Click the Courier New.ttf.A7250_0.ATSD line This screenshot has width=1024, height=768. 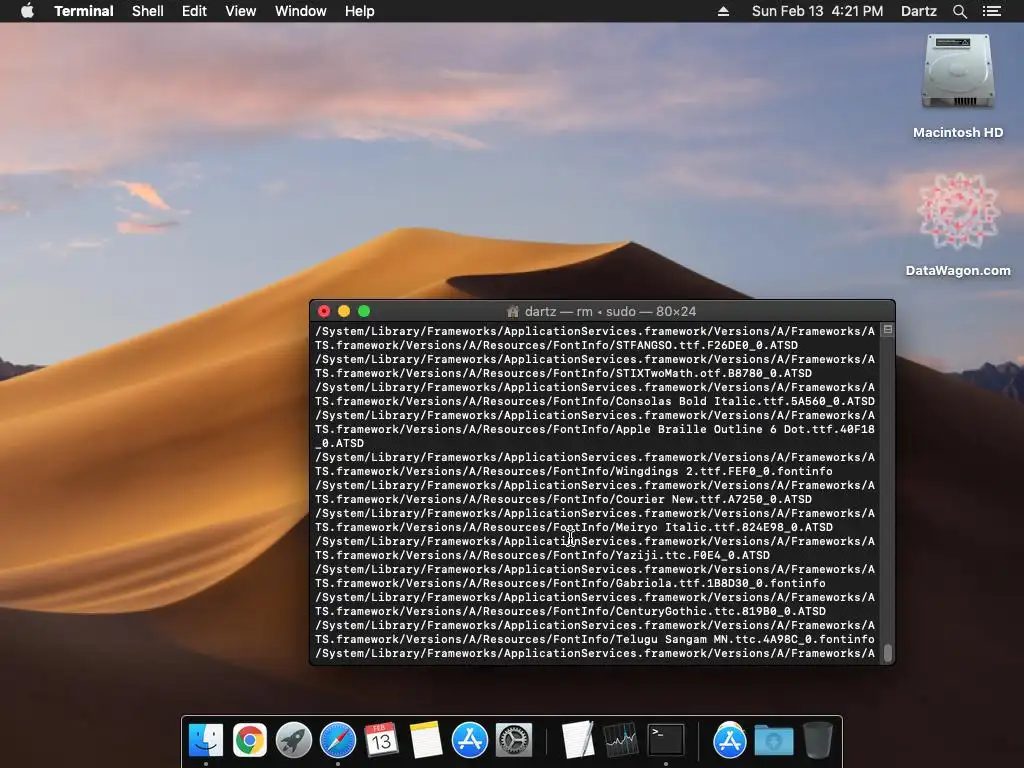pyautogui.click(x=563, y=499)
